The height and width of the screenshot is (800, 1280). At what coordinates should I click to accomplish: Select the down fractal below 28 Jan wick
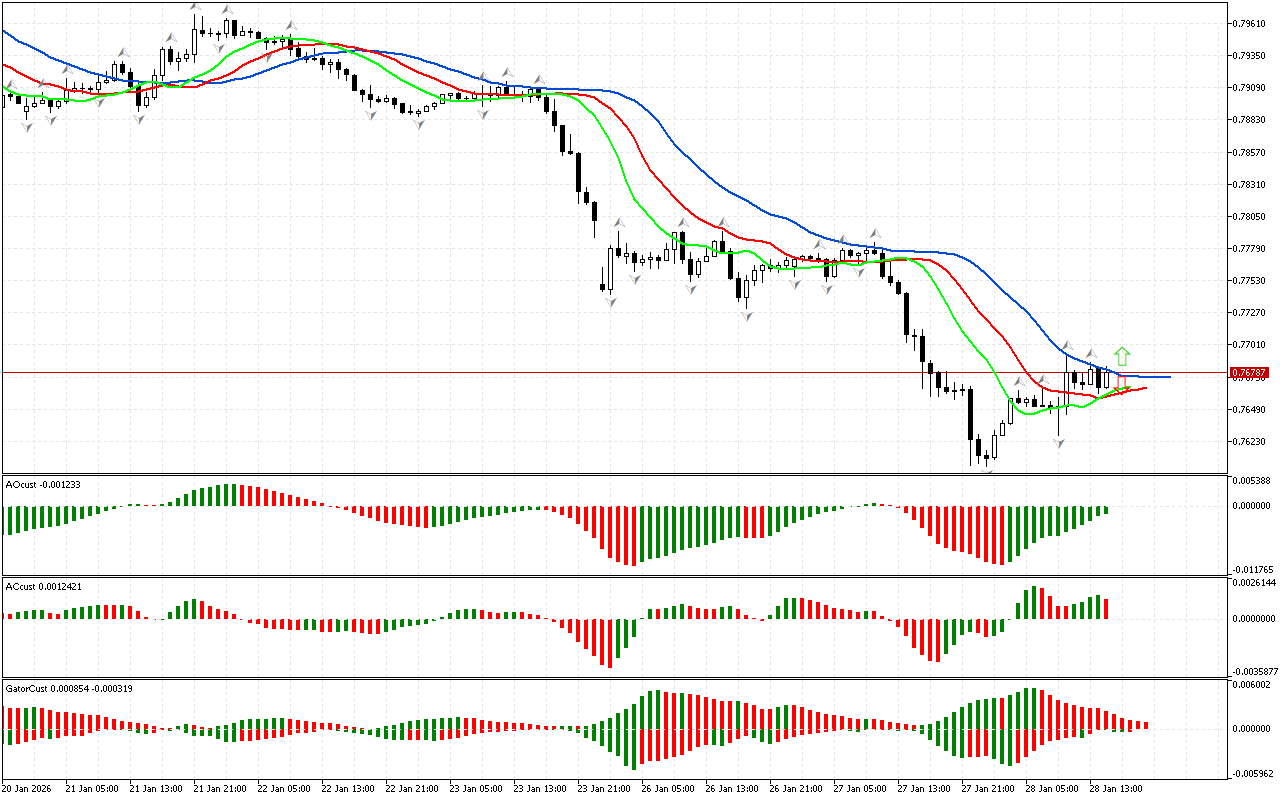tap(1058, 441)
